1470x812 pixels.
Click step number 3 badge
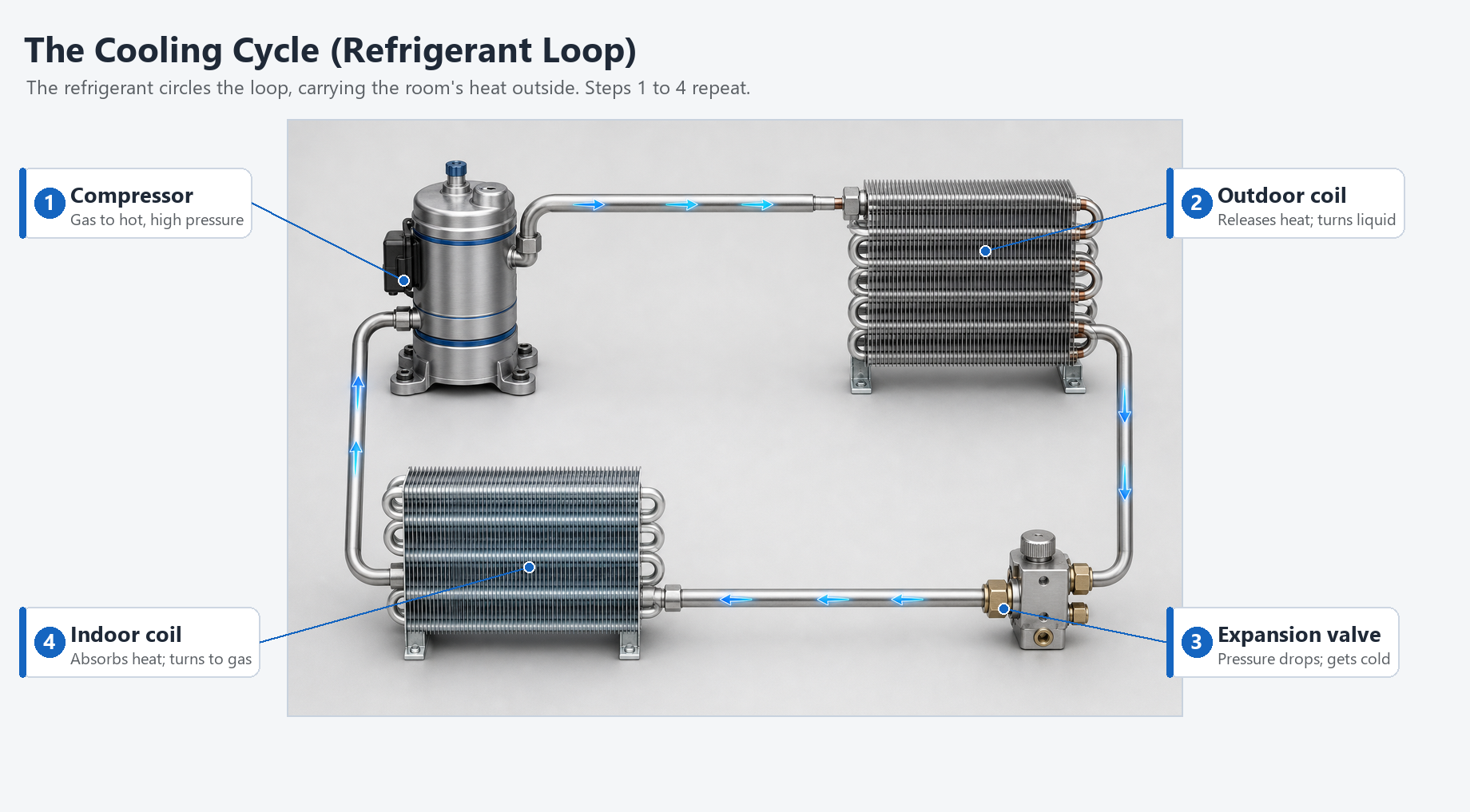coord(1197,642)
